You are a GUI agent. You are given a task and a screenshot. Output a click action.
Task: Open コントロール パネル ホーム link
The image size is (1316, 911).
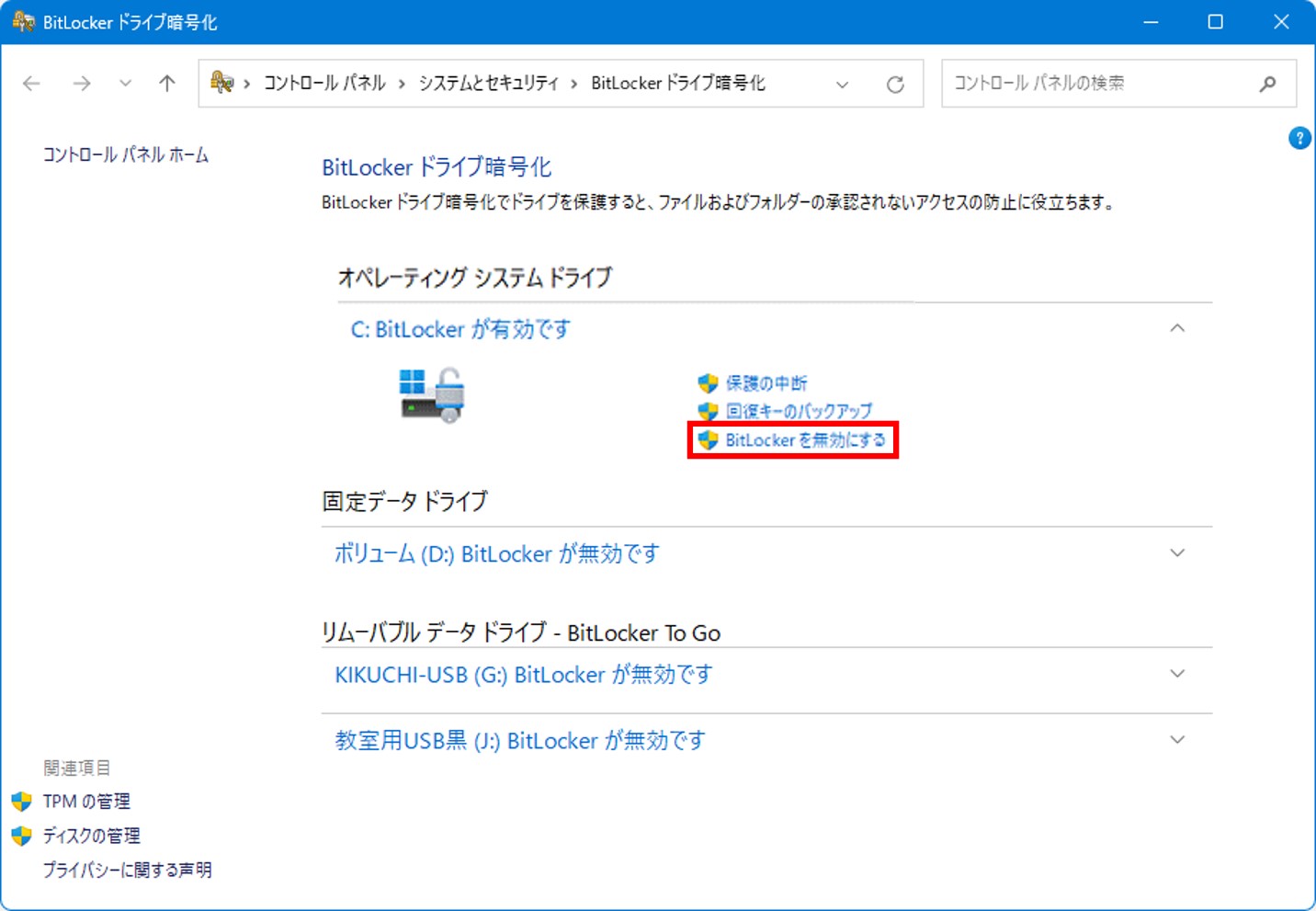pos(126,154)
